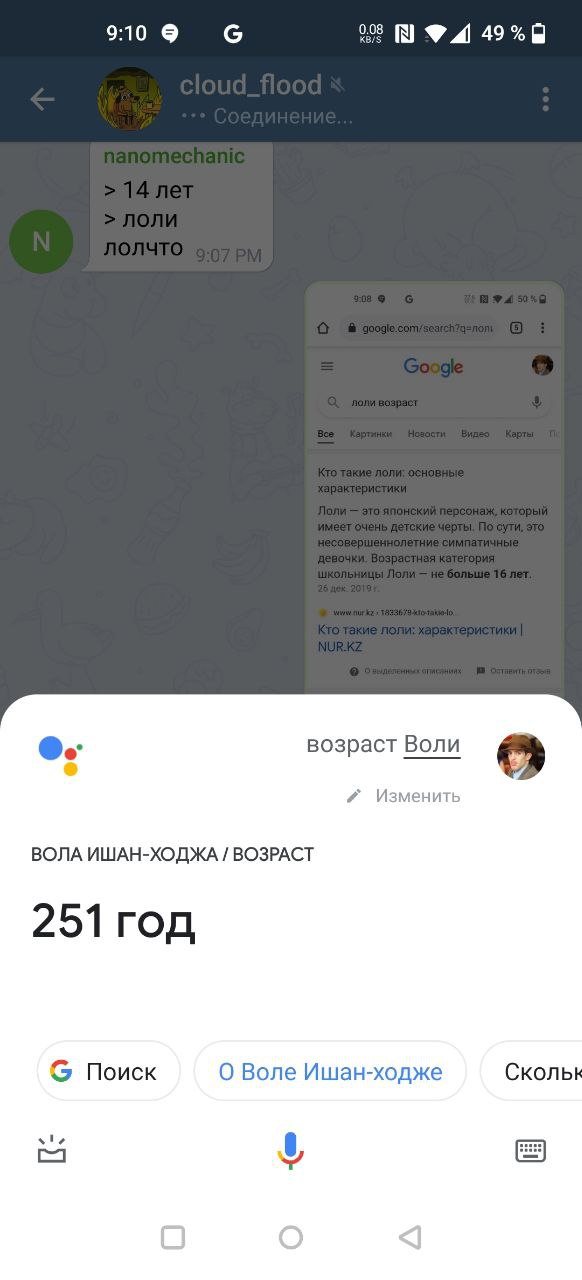Open cloud_flood group avatar
The width and height of the screenshot is (582, 1280).
tap(129, 99)
